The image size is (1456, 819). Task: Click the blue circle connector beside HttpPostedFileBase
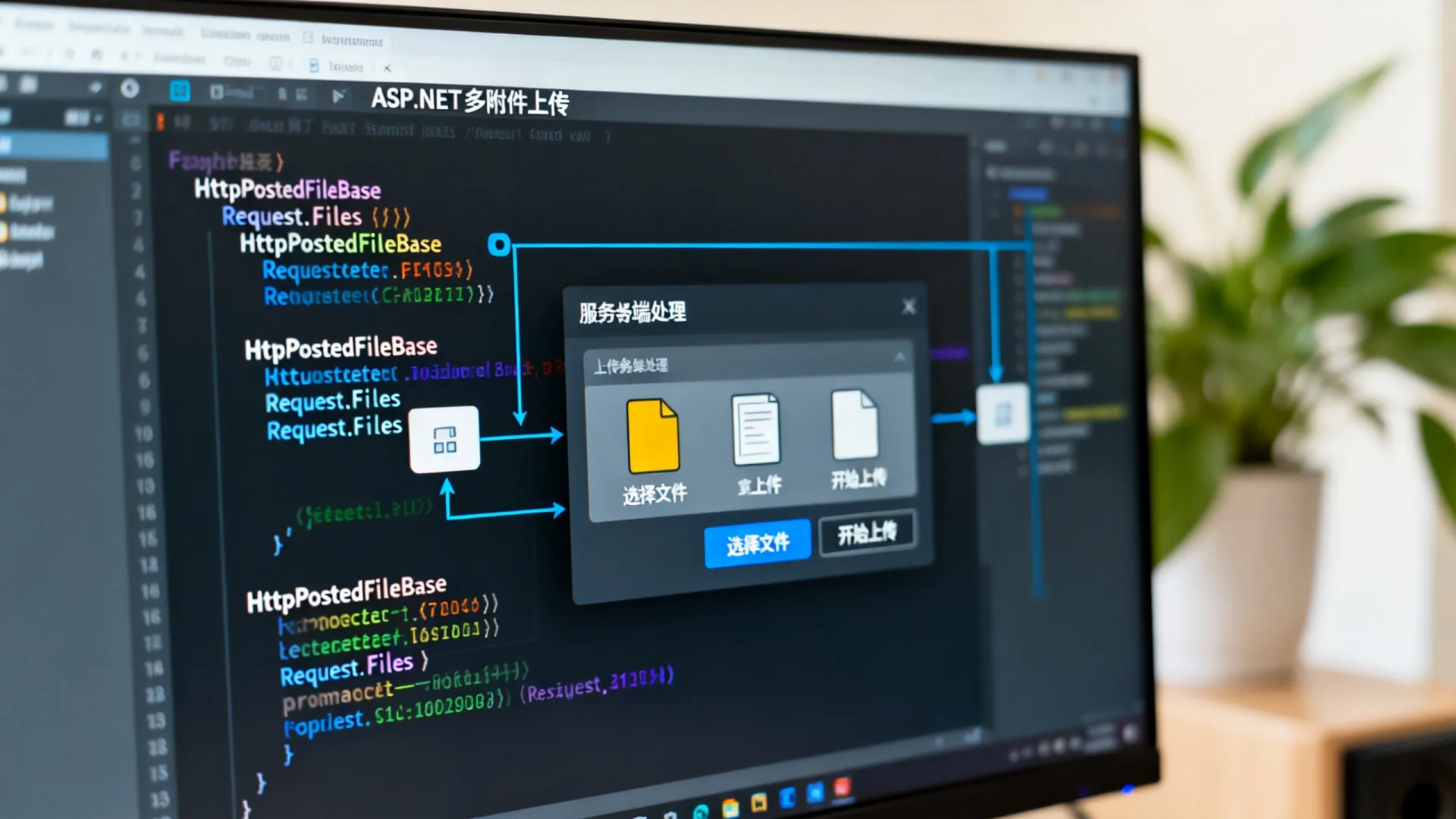(499, 244)
